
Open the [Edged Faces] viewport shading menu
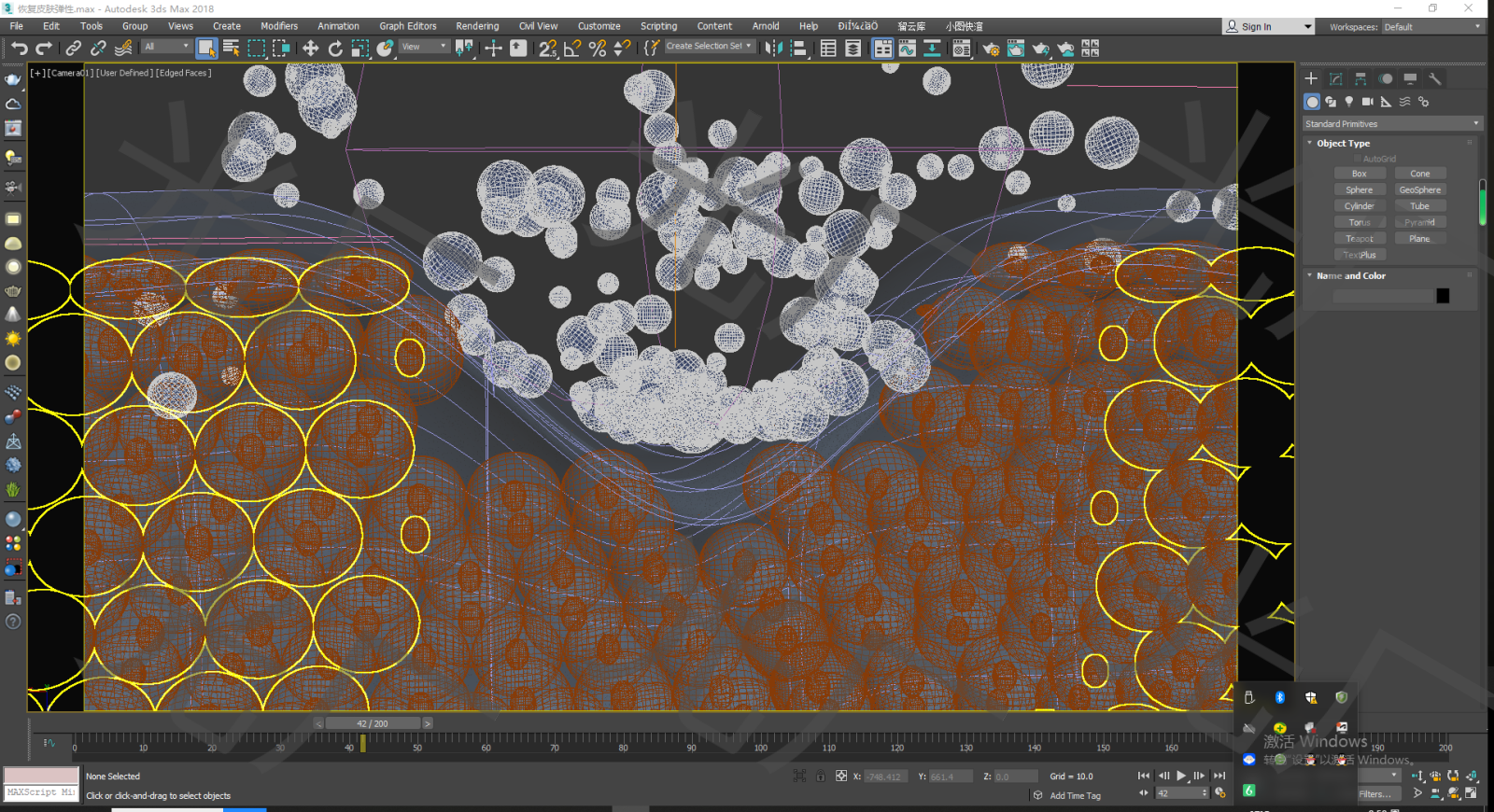point(183,73)
